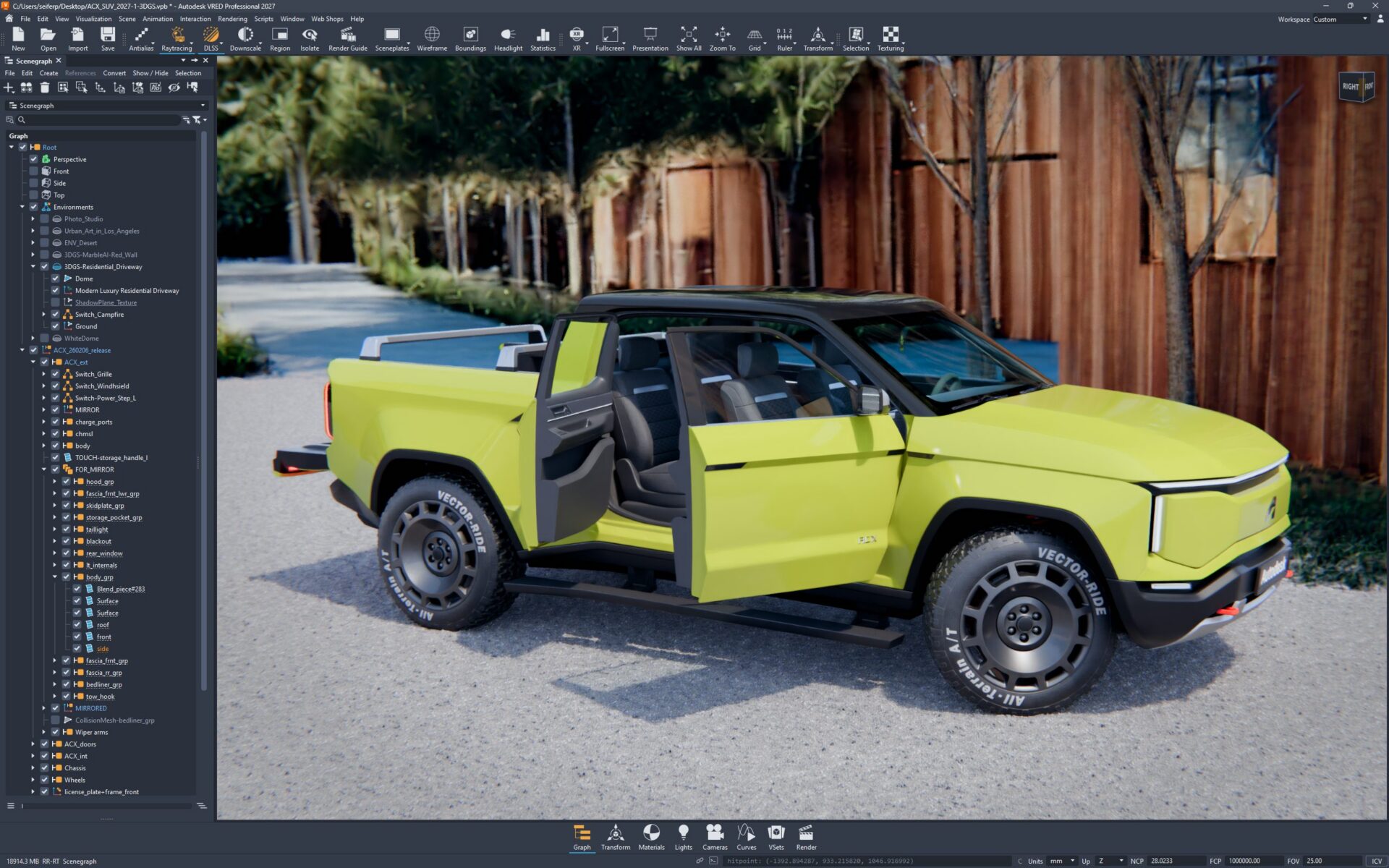Viewport: 1389px width, 868px height.
Task: Start Presentation mode
Action: coord(650,39)
